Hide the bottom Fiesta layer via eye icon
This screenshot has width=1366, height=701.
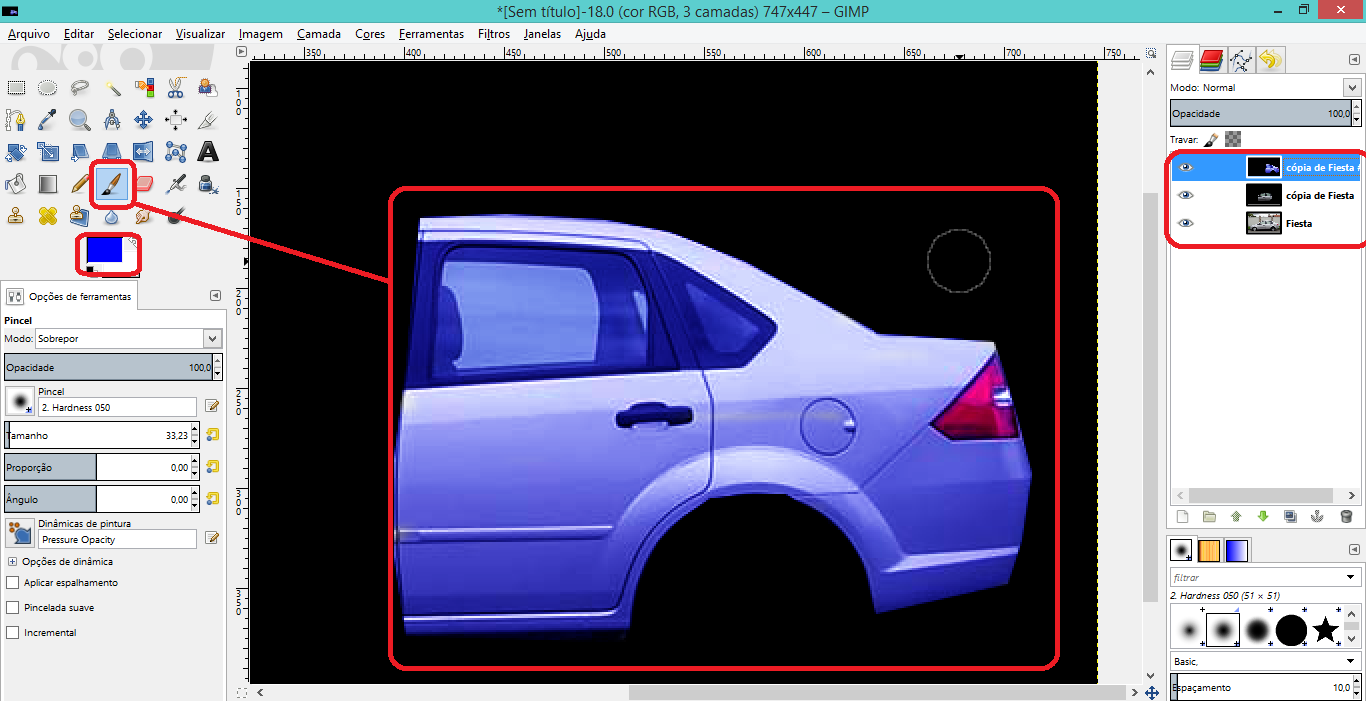pyautogui.click(x=1186, y=223)
